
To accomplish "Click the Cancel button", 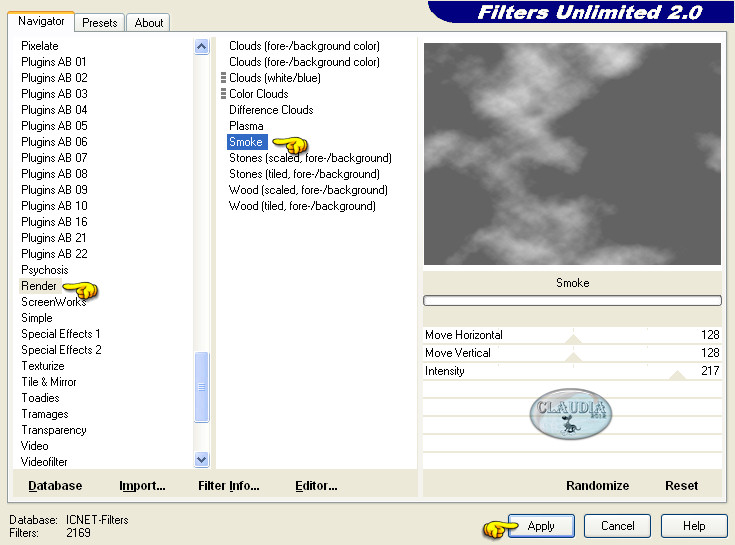I will click(x=617, y=526).
